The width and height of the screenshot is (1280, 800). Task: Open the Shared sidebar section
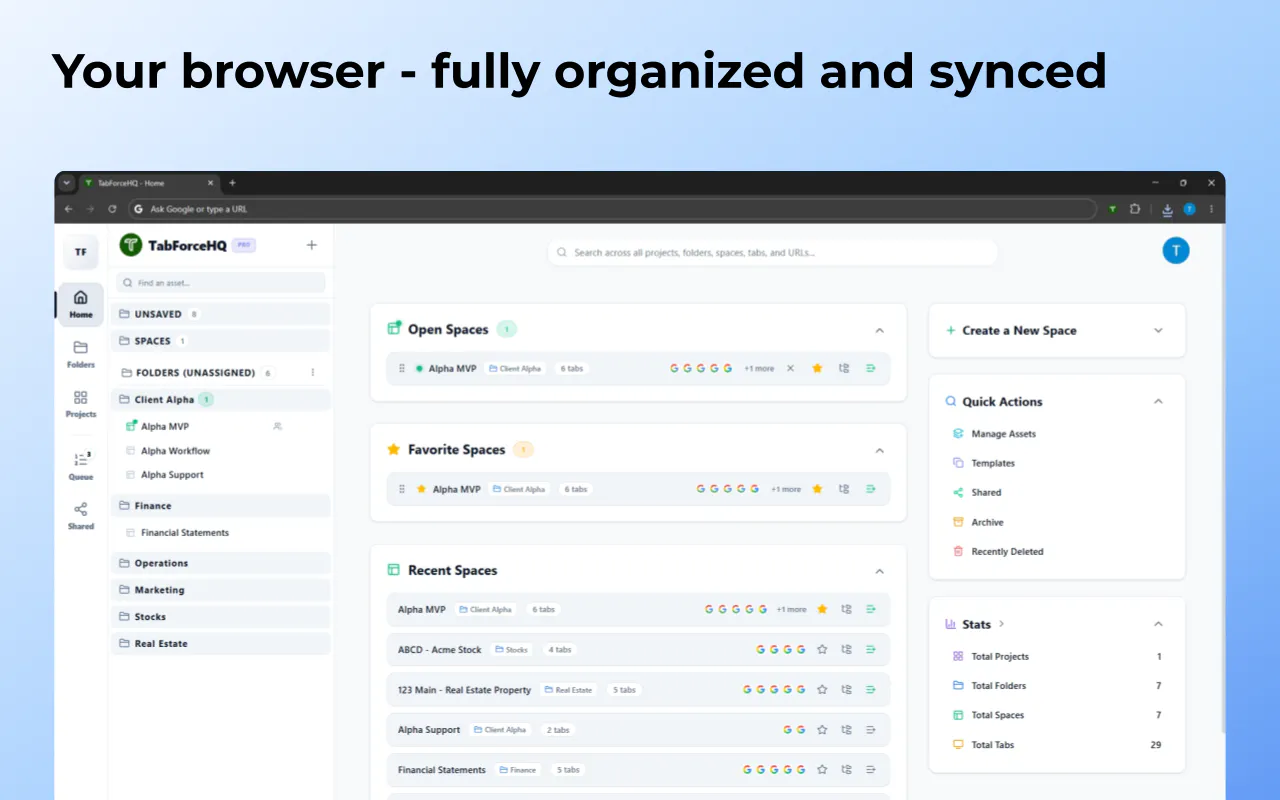click(x=81, y=516)
